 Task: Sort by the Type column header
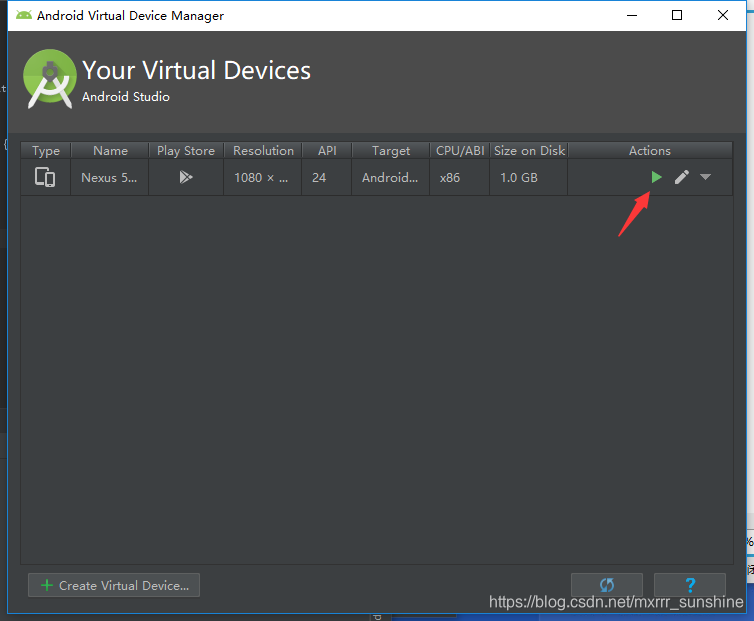46,151
